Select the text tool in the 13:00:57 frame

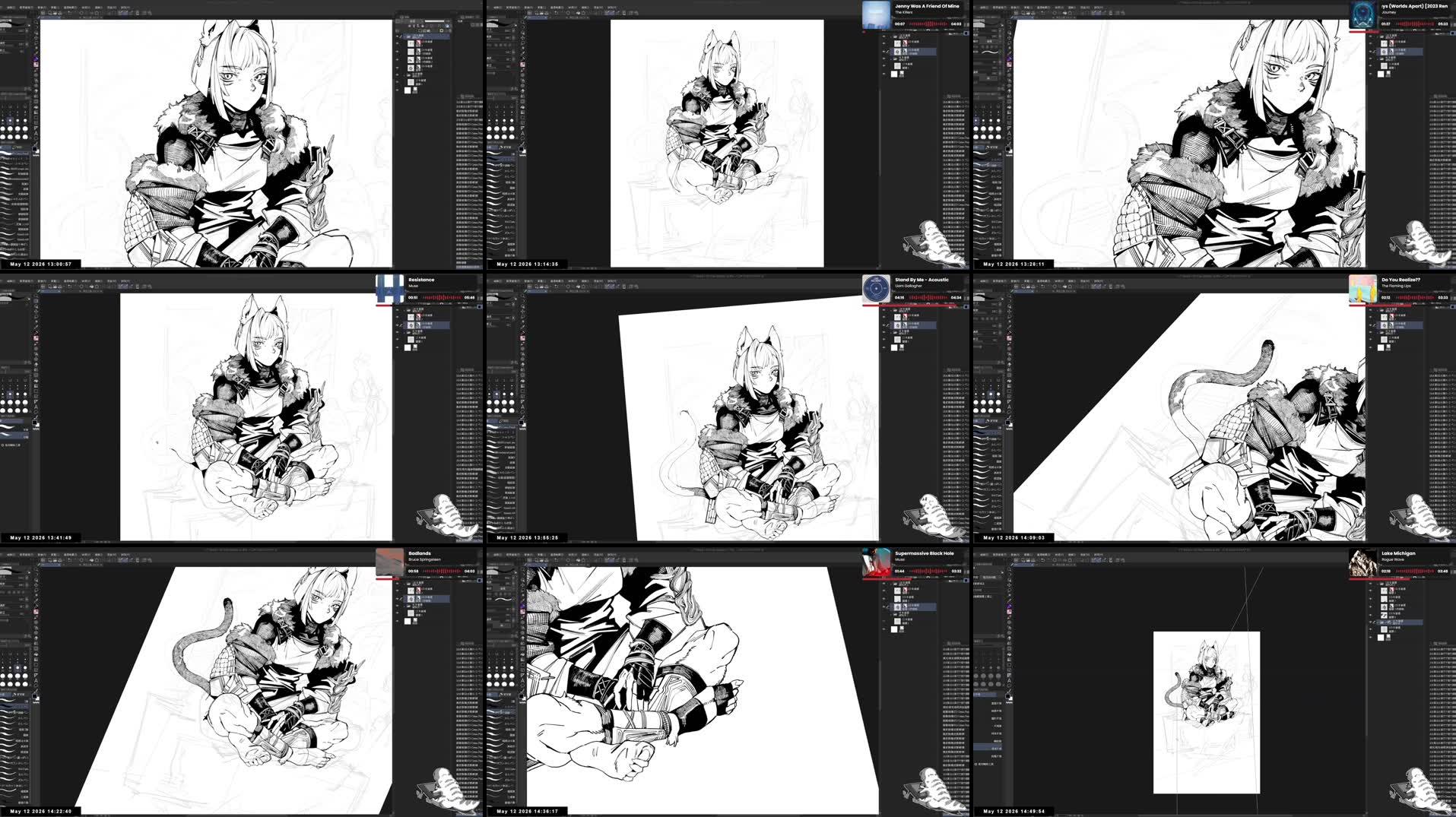36,133
